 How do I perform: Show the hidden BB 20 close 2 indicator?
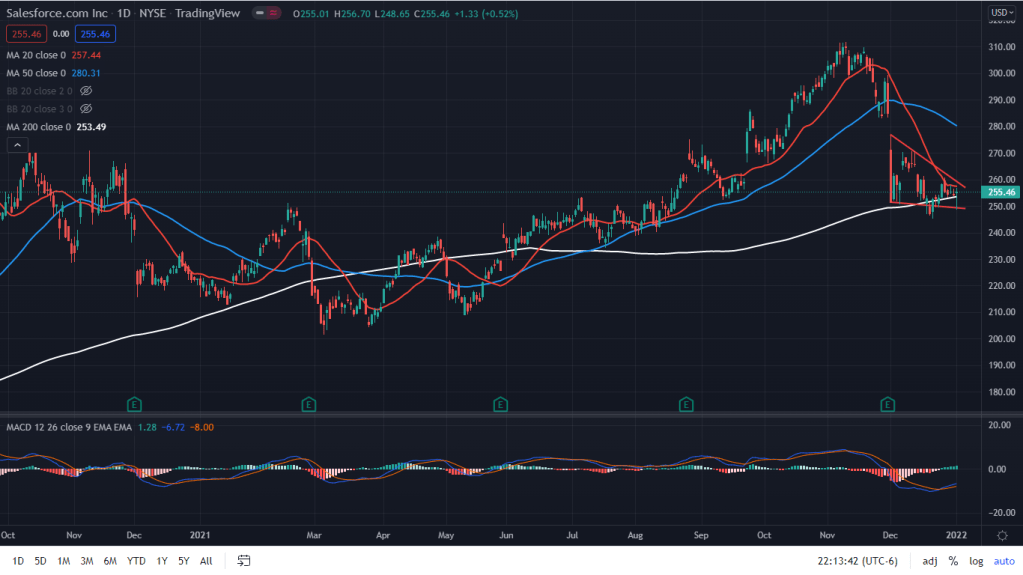pos(86,90)
